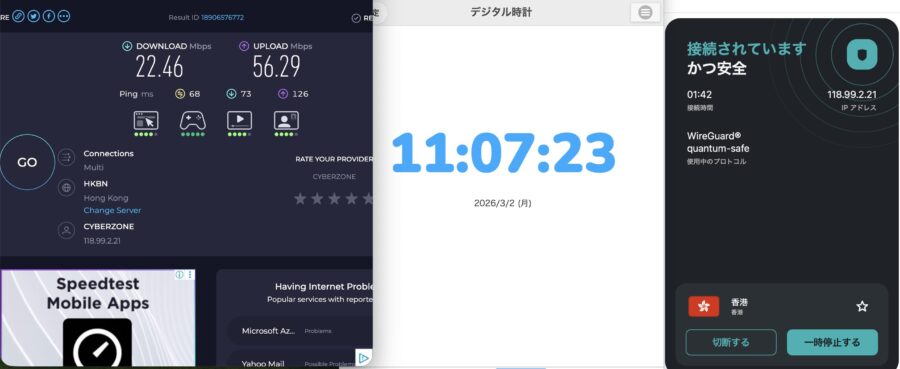
Task: Click the download arrow icon beside DOWNLOAD
Action: (x=127, y=46)
